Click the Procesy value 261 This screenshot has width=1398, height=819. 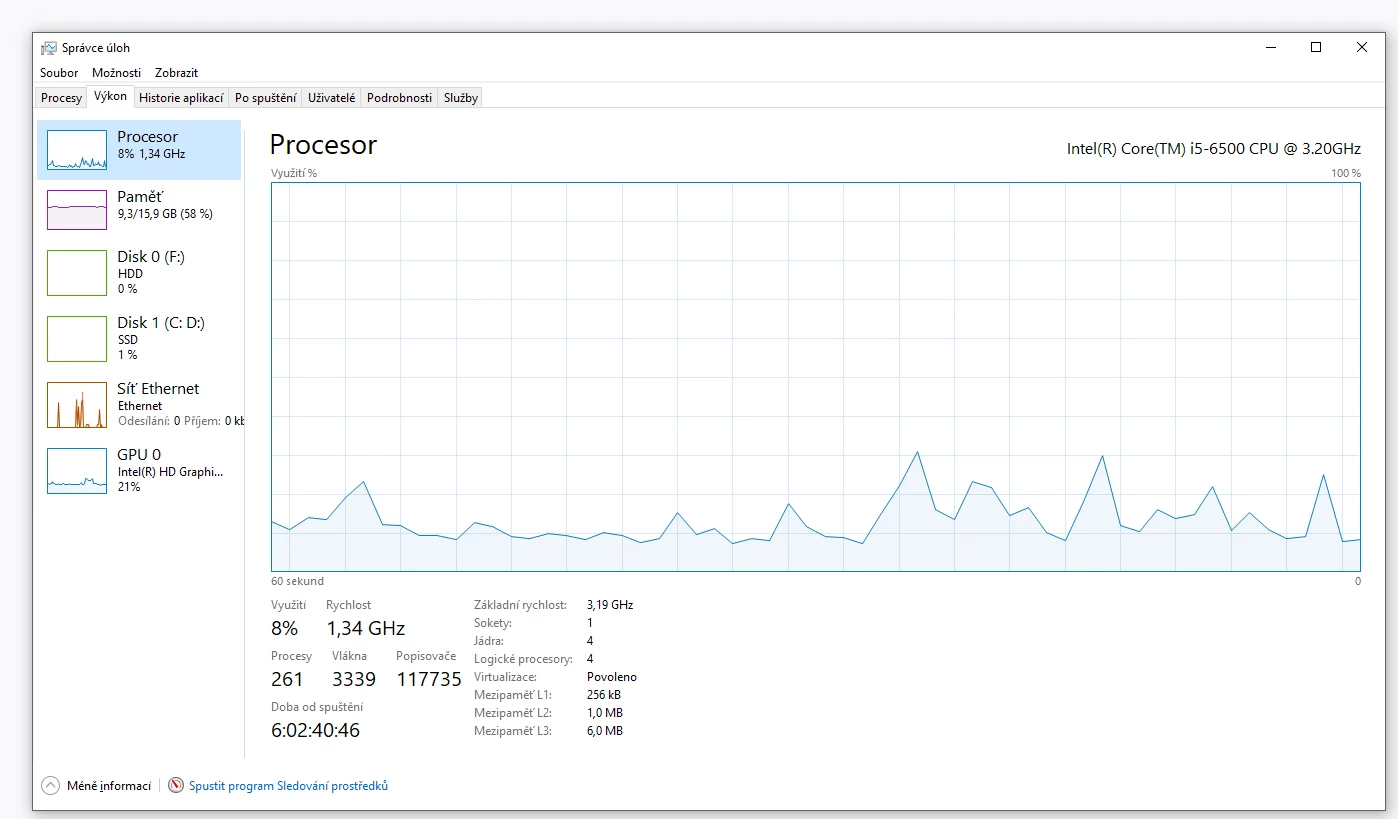coord(287,680)
